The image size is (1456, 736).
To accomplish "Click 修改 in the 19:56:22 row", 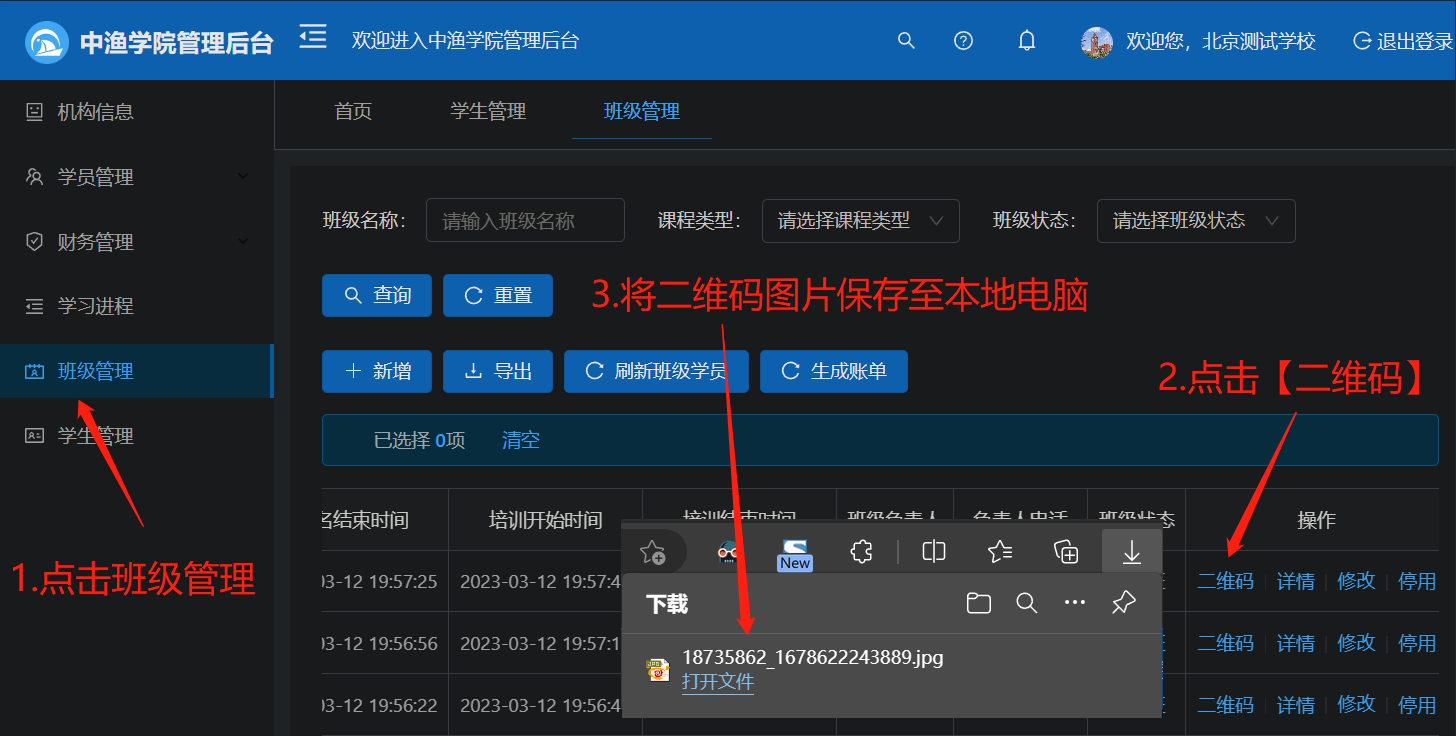I will (1356, 705).
